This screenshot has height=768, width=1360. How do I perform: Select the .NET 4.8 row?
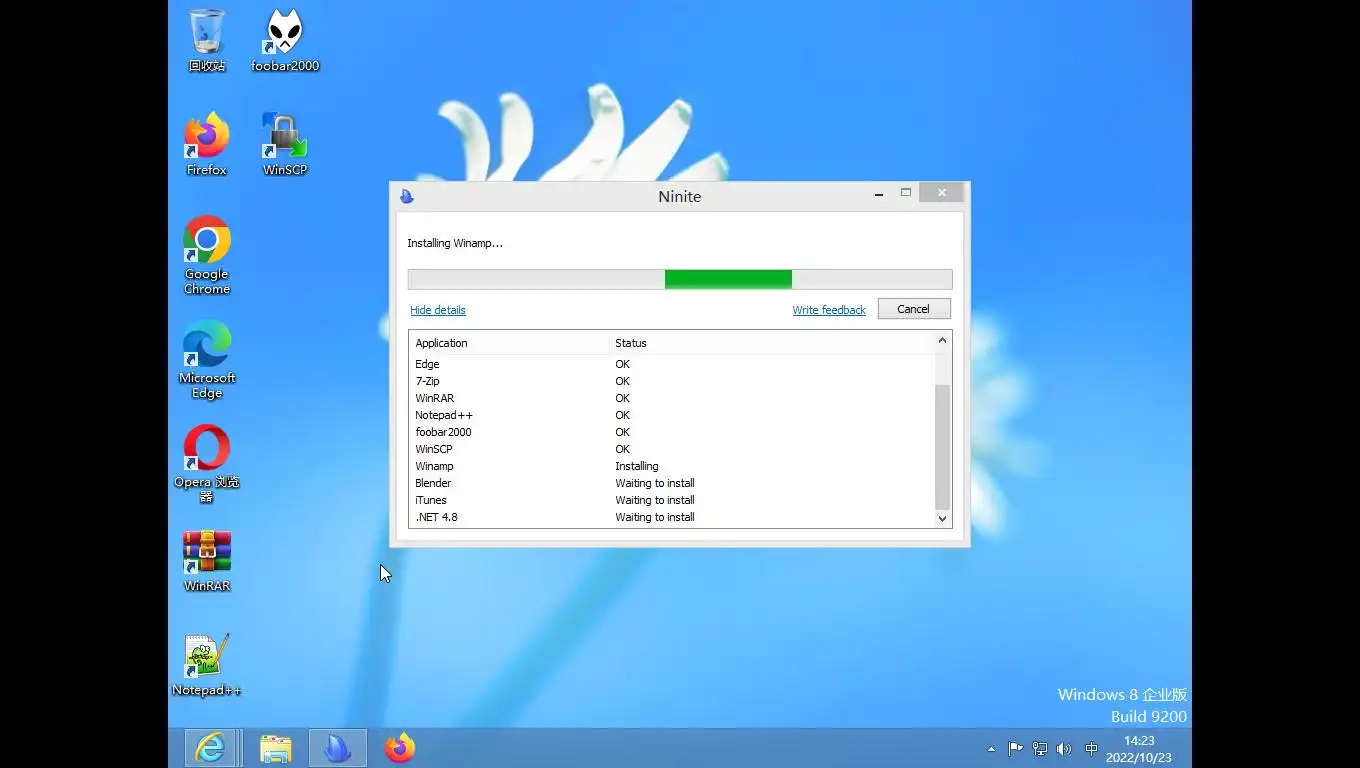tap(672, 517)
